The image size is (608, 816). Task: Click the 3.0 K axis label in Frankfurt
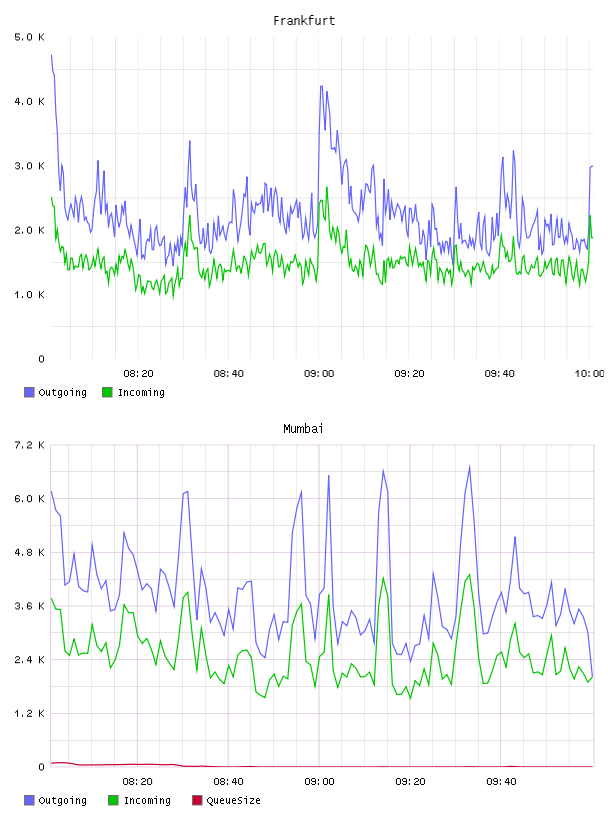[30, 166]
